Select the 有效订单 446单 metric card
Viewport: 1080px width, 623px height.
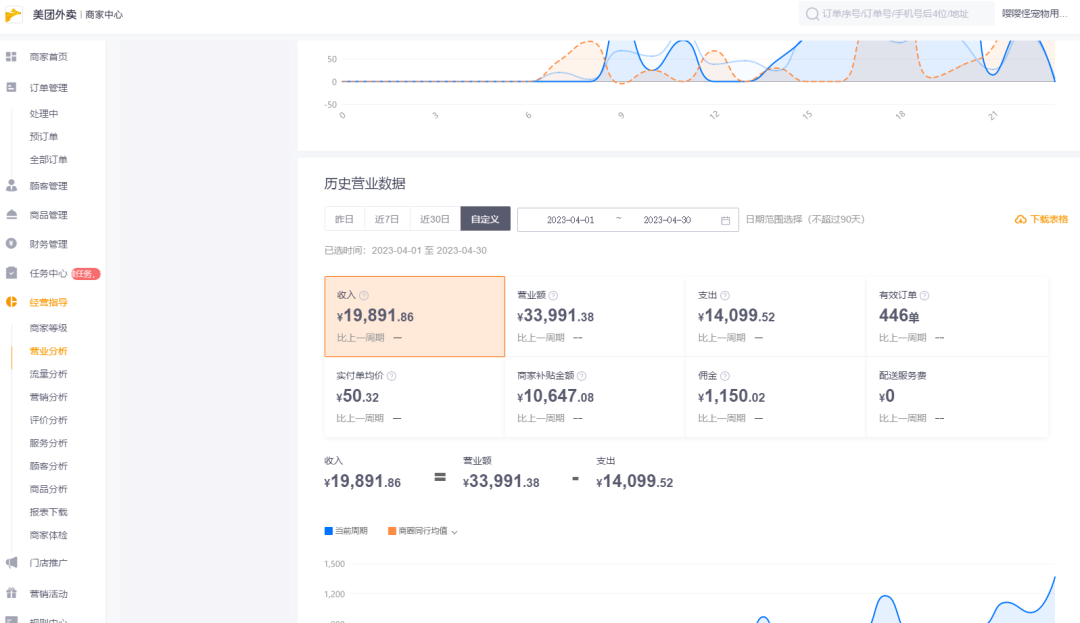click(957, 317)
